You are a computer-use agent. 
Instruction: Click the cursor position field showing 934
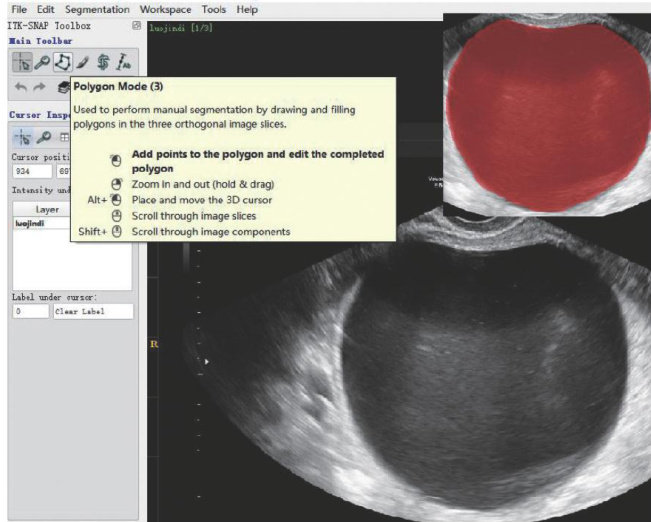click(32, 171)
